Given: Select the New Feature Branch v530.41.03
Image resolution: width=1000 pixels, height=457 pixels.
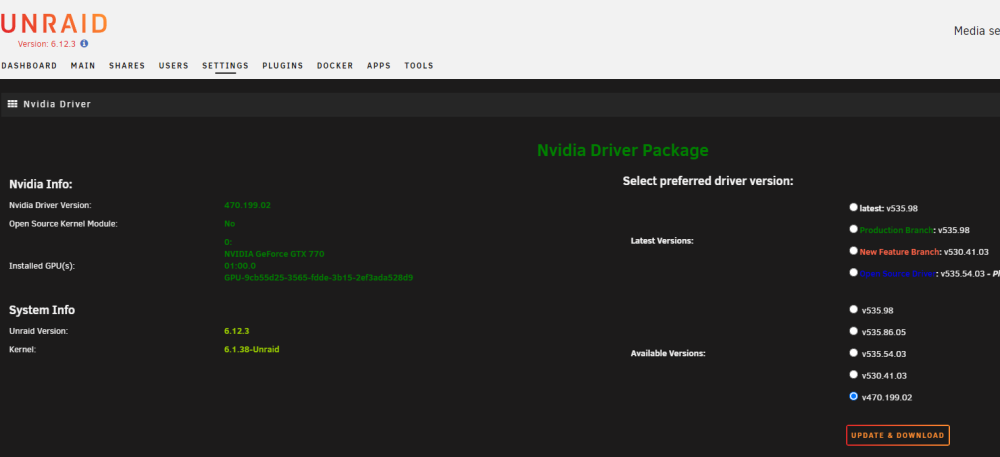Looking at the screenshot, I should coord(853,250).
